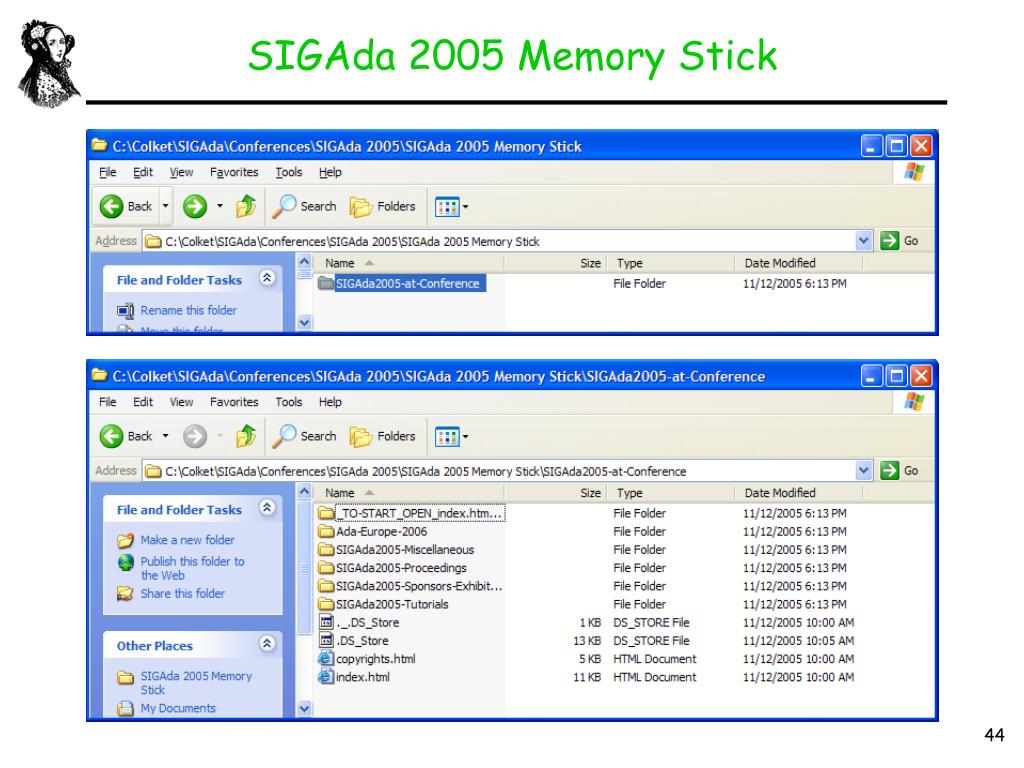Click Back arrow icon in top Explorer window
This screenshot has height=768, width=1024.
tap(111, 207)
